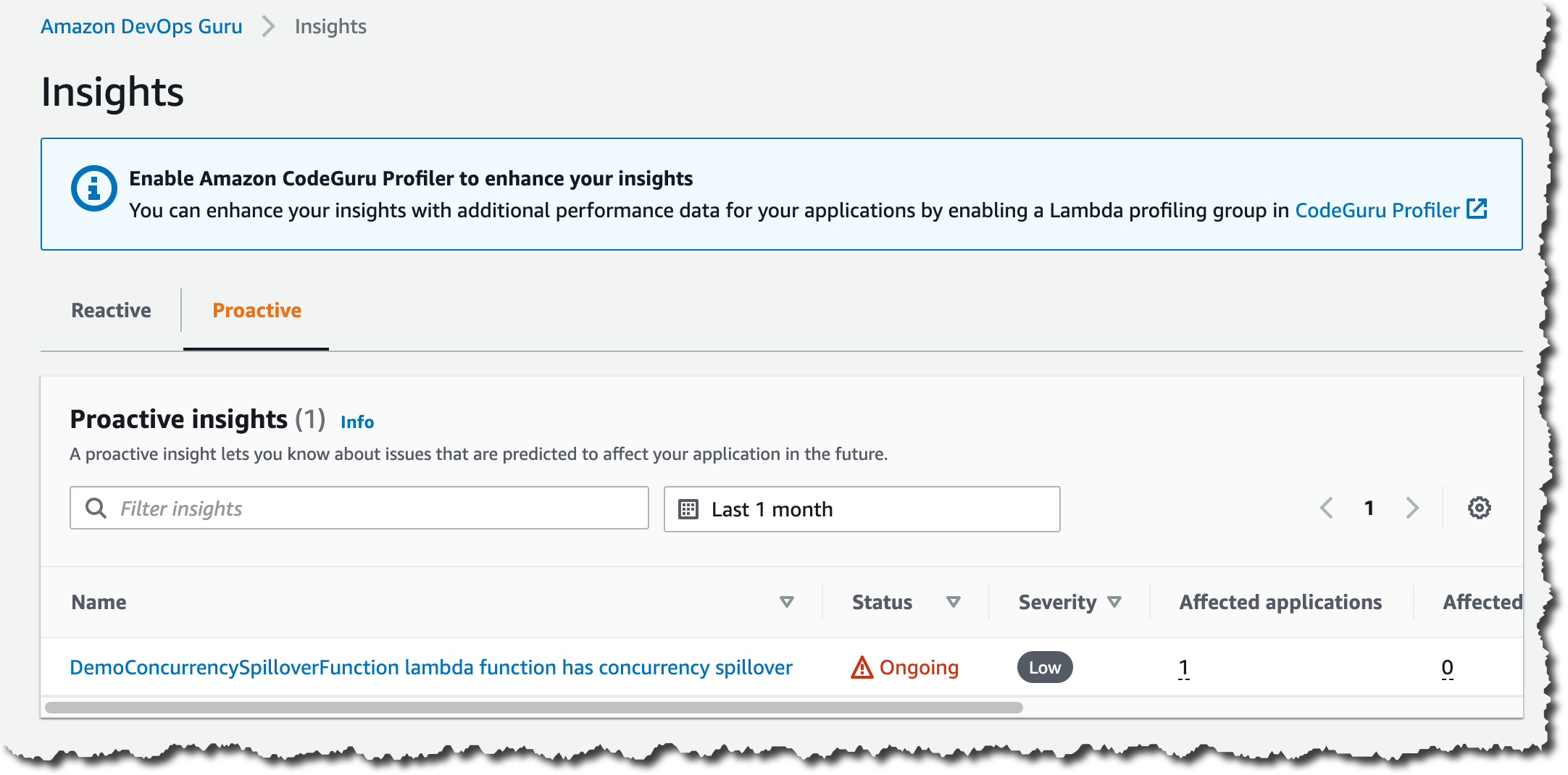Click the search magnifier icon in filter box

pyautogui.click(x=96, y=508)
